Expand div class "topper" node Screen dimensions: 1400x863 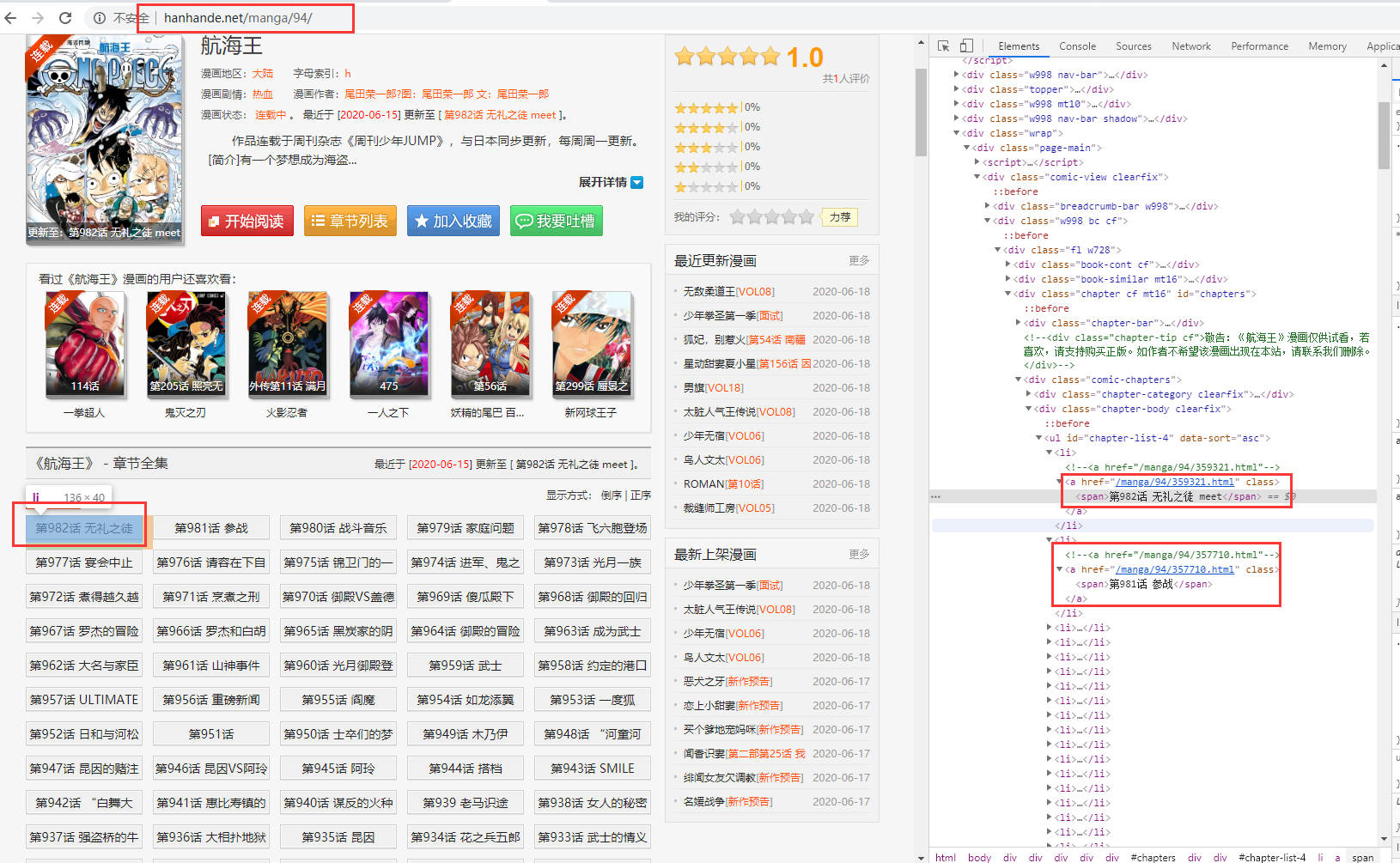957,89
